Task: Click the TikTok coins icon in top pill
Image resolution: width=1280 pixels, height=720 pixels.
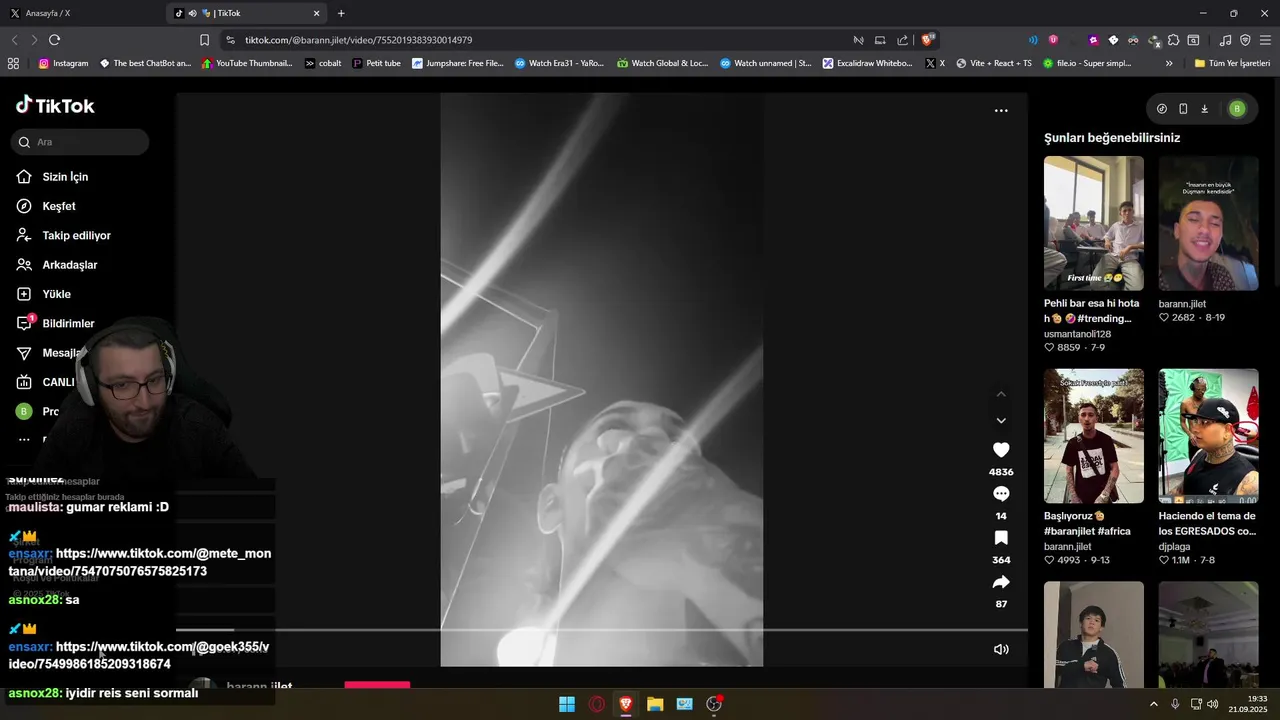Action: [x=1162, y=109]
